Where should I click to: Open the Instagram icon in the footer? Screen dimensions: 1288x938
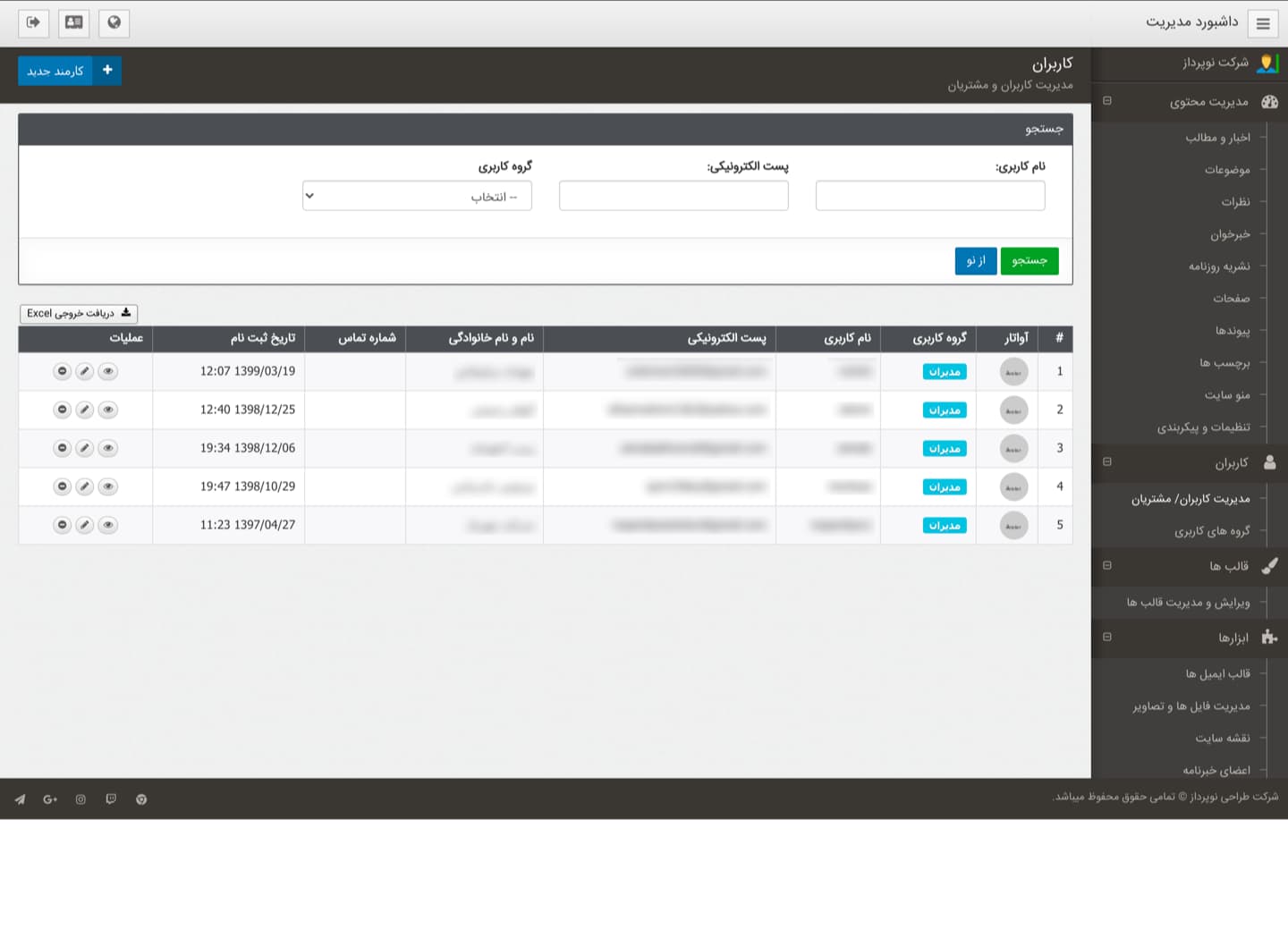point(80,799)
